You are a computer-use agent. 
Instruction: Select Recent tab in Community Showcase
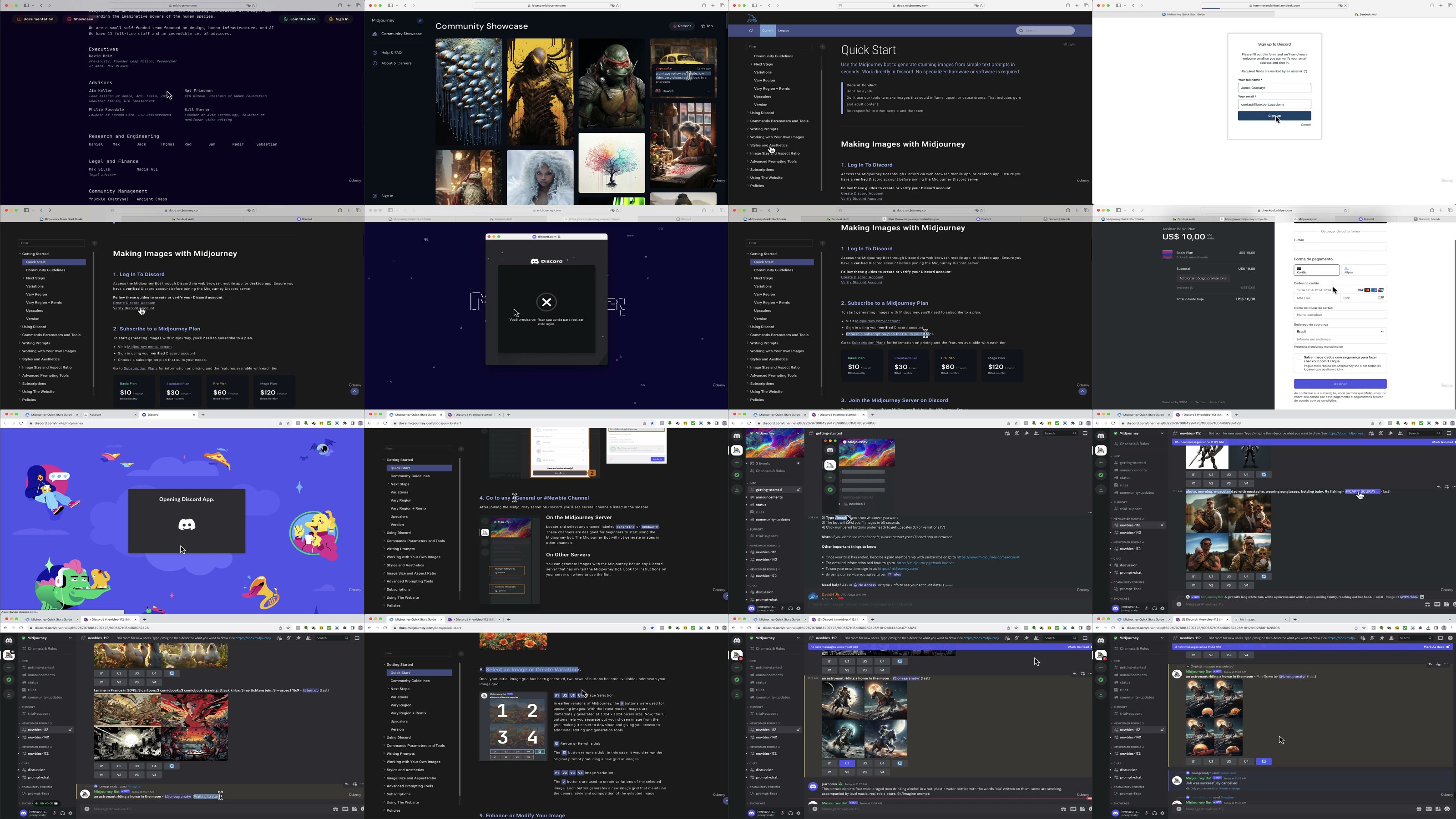(682, 26)
